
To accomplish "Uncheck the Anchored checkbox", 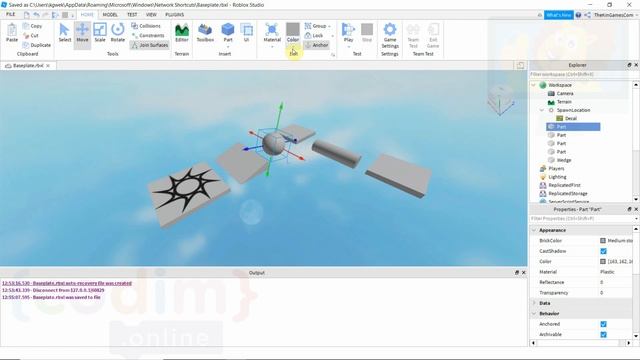I will point(603,324).
